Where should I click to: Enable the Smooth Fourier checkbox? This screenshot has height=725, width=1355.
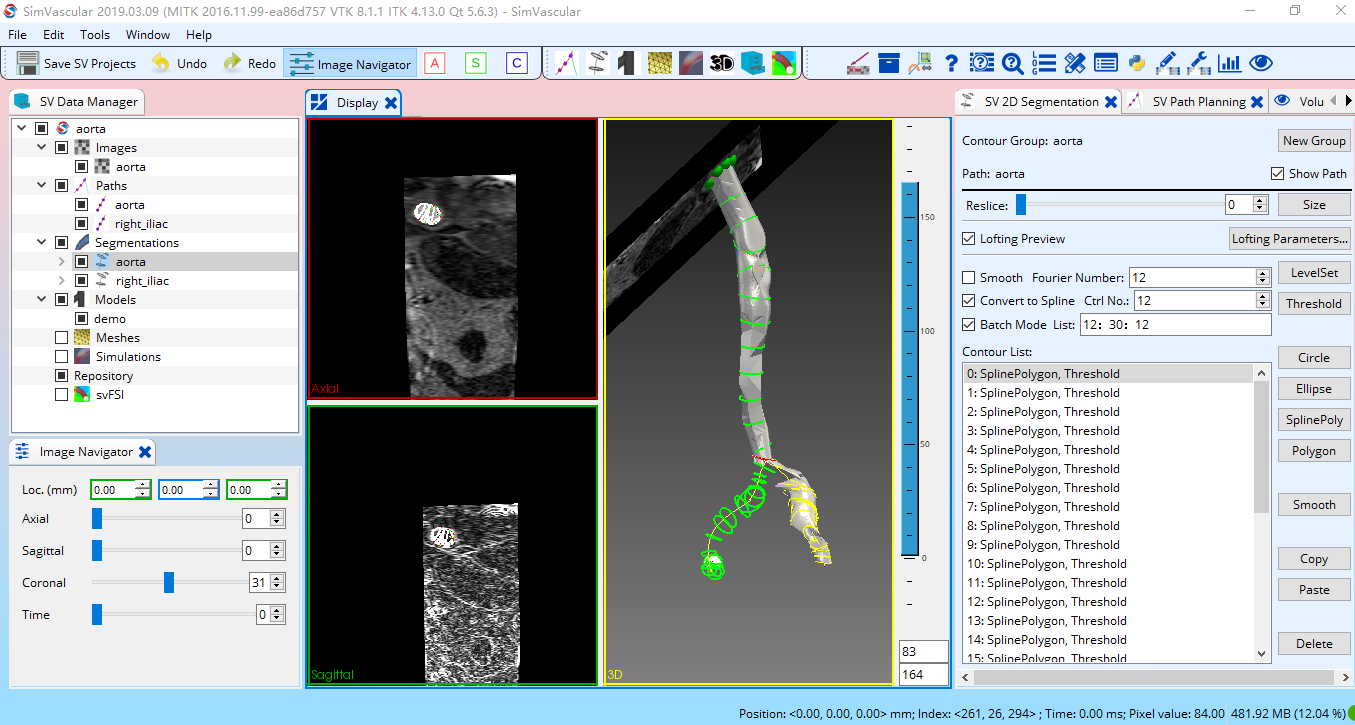tap(968, 277)
